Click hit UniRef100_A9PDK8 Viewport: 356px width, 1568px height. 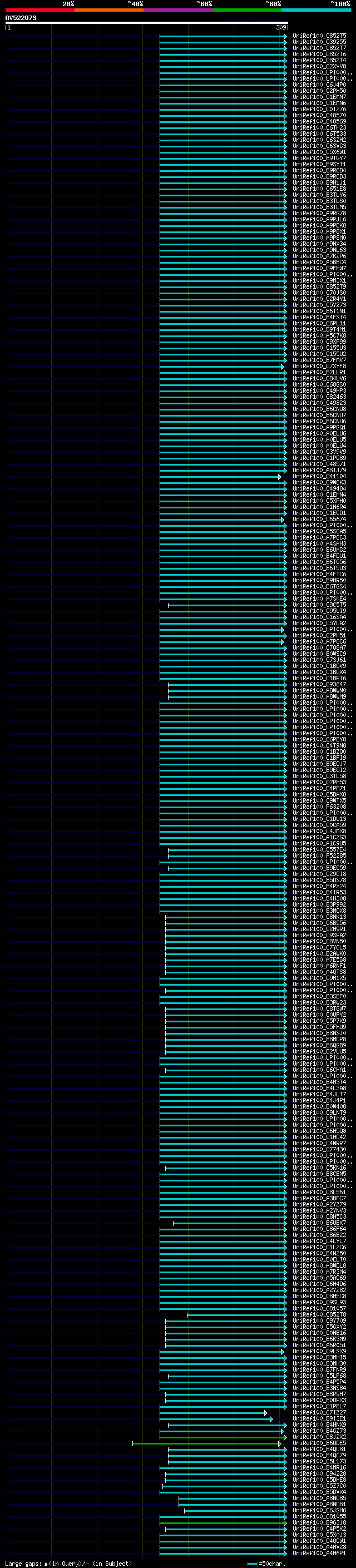319,226
